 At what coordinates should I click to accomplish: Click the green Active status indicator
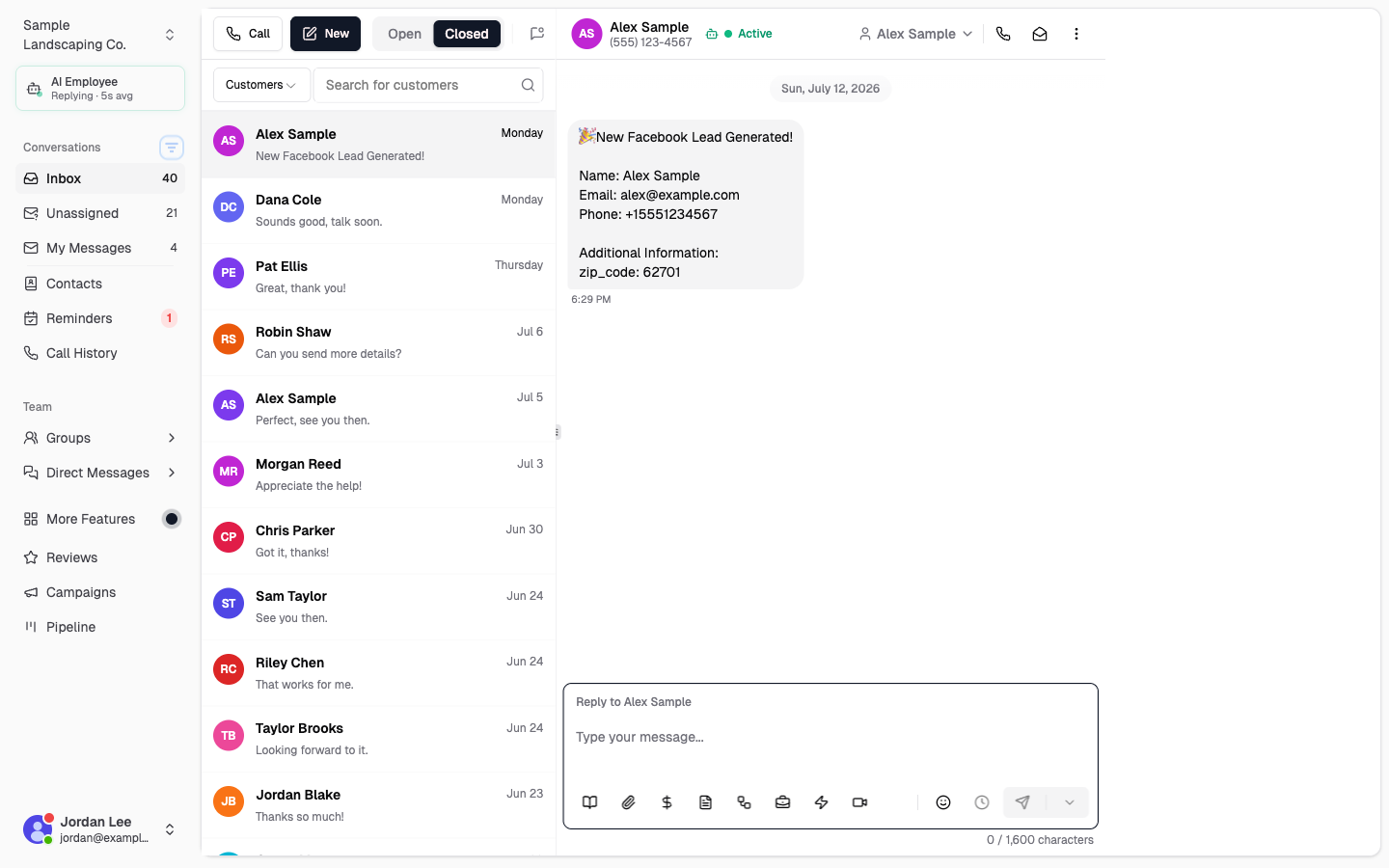click(x=739, y=34)
